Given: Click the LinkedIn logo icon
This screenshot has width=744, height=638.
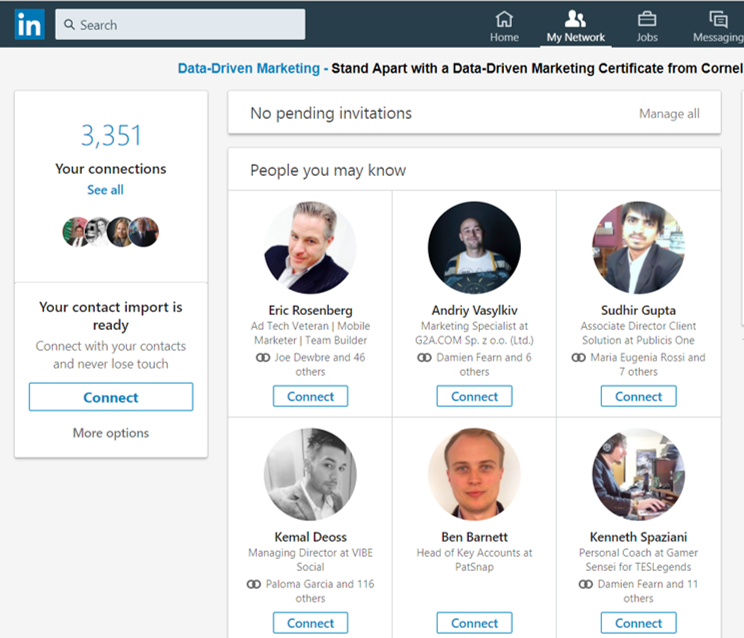Looking at the screenshot, I should click(29, 24).
